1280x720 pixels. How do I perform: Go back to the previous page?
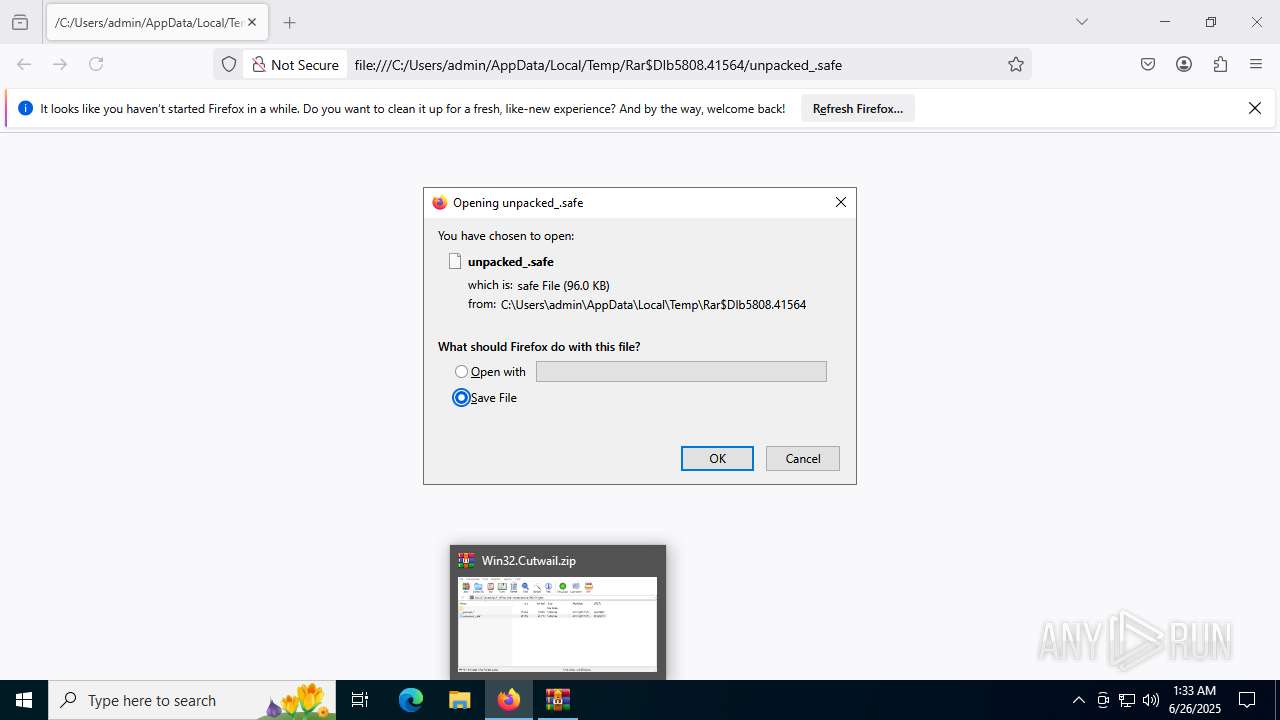click(x=24, y=64)
